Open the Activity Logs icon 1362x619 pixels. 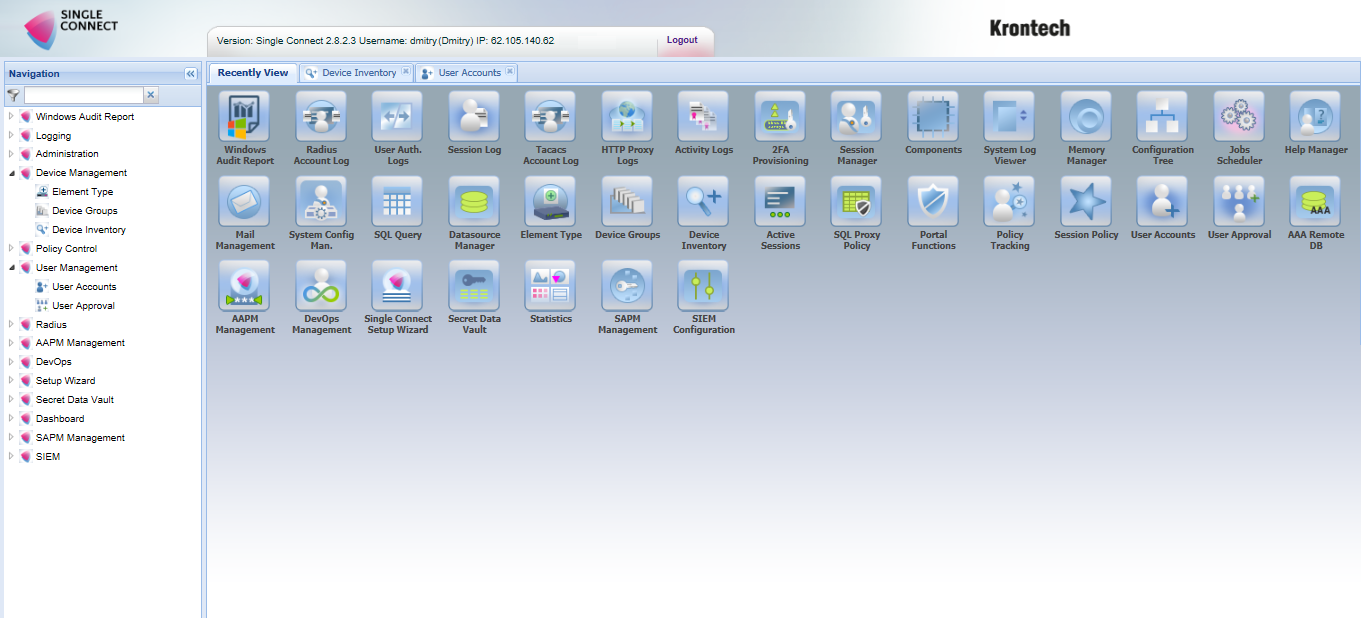tap(703, 117)
